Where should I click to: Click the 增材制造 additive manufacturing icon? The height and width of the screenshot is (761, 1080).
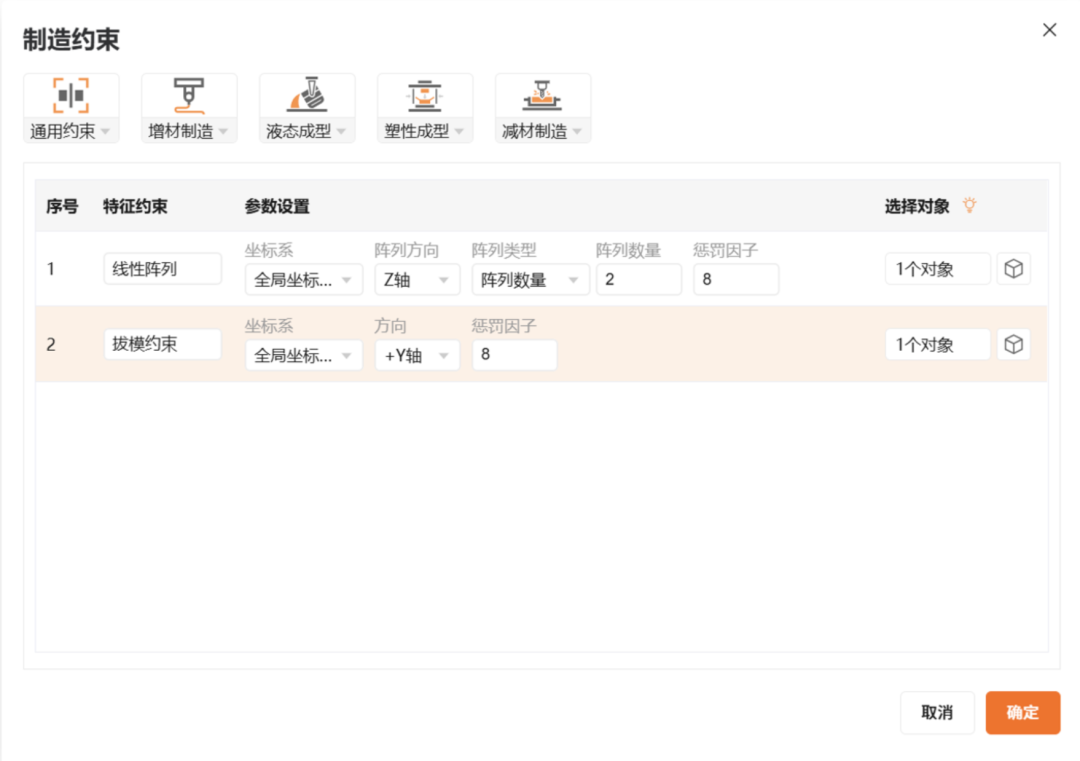189,96
